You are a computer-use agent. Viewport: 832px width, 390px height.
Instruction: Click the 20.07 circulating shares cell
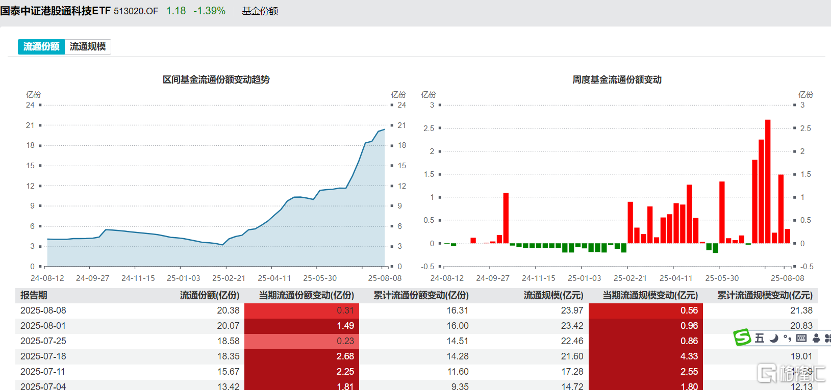[229, 326]
